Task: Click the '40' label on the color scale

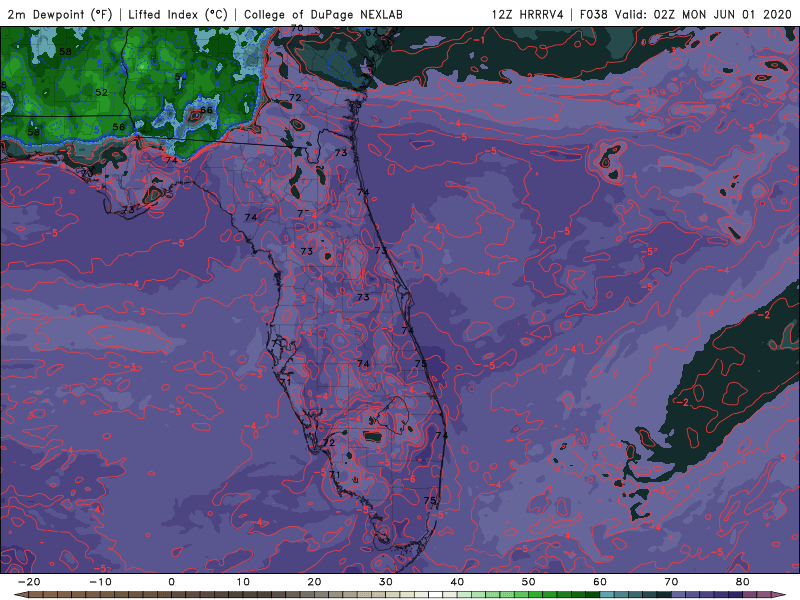Action: point(457,582)
